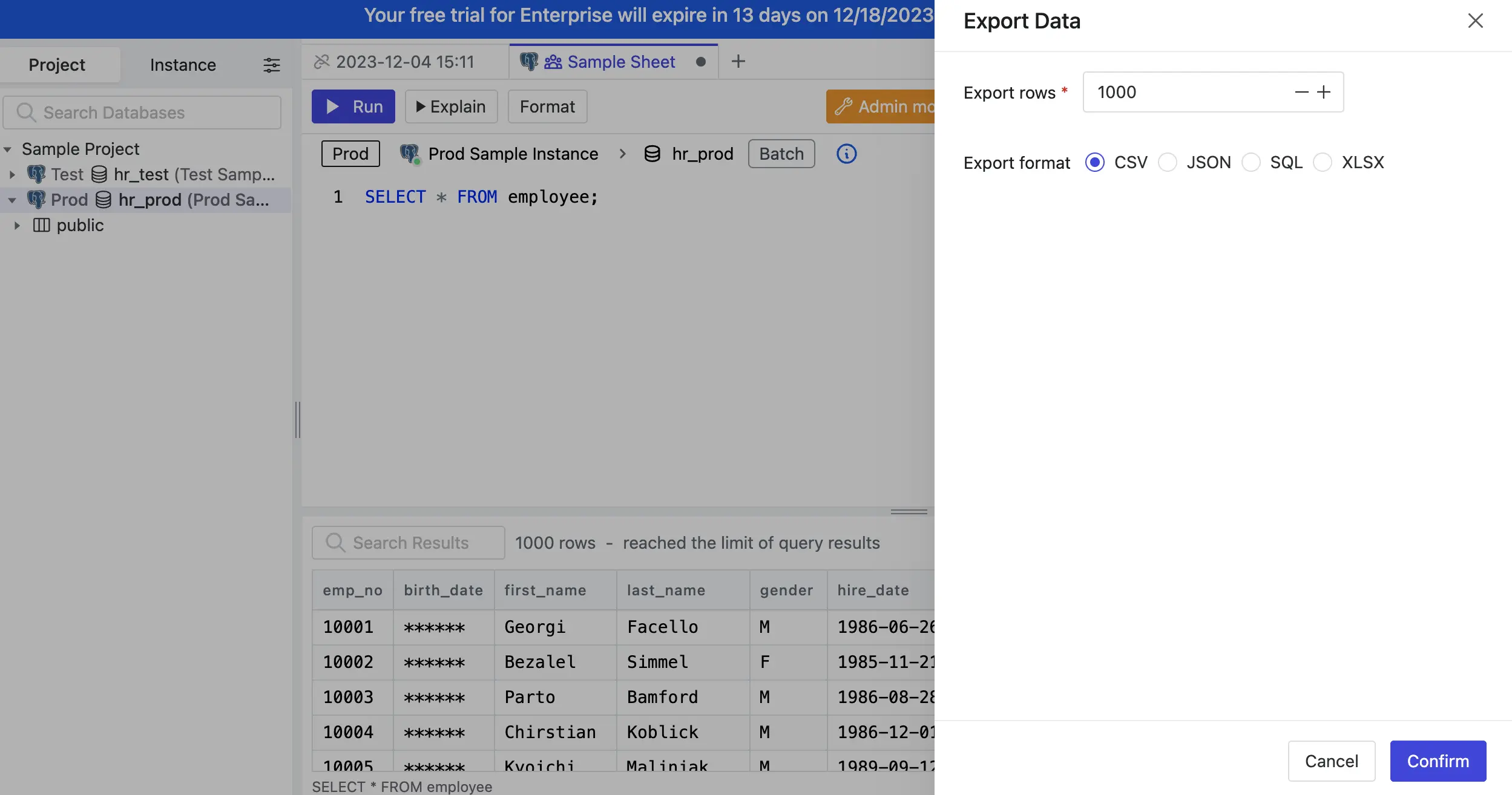Viewport: 1512px width, 795px height.
Task: Click the Bamford last name cell
Action: click(x=683, y=698)
